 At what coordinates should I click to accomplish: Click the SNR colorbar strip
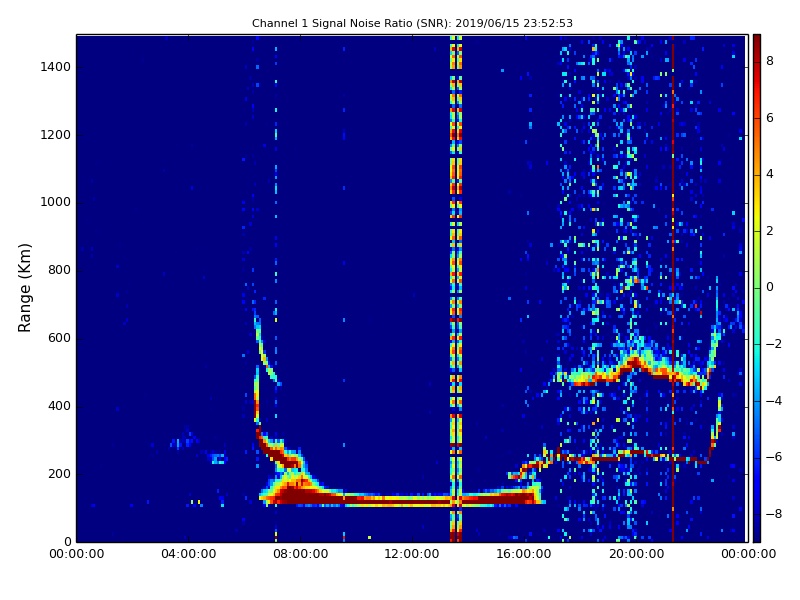(757, 288)
